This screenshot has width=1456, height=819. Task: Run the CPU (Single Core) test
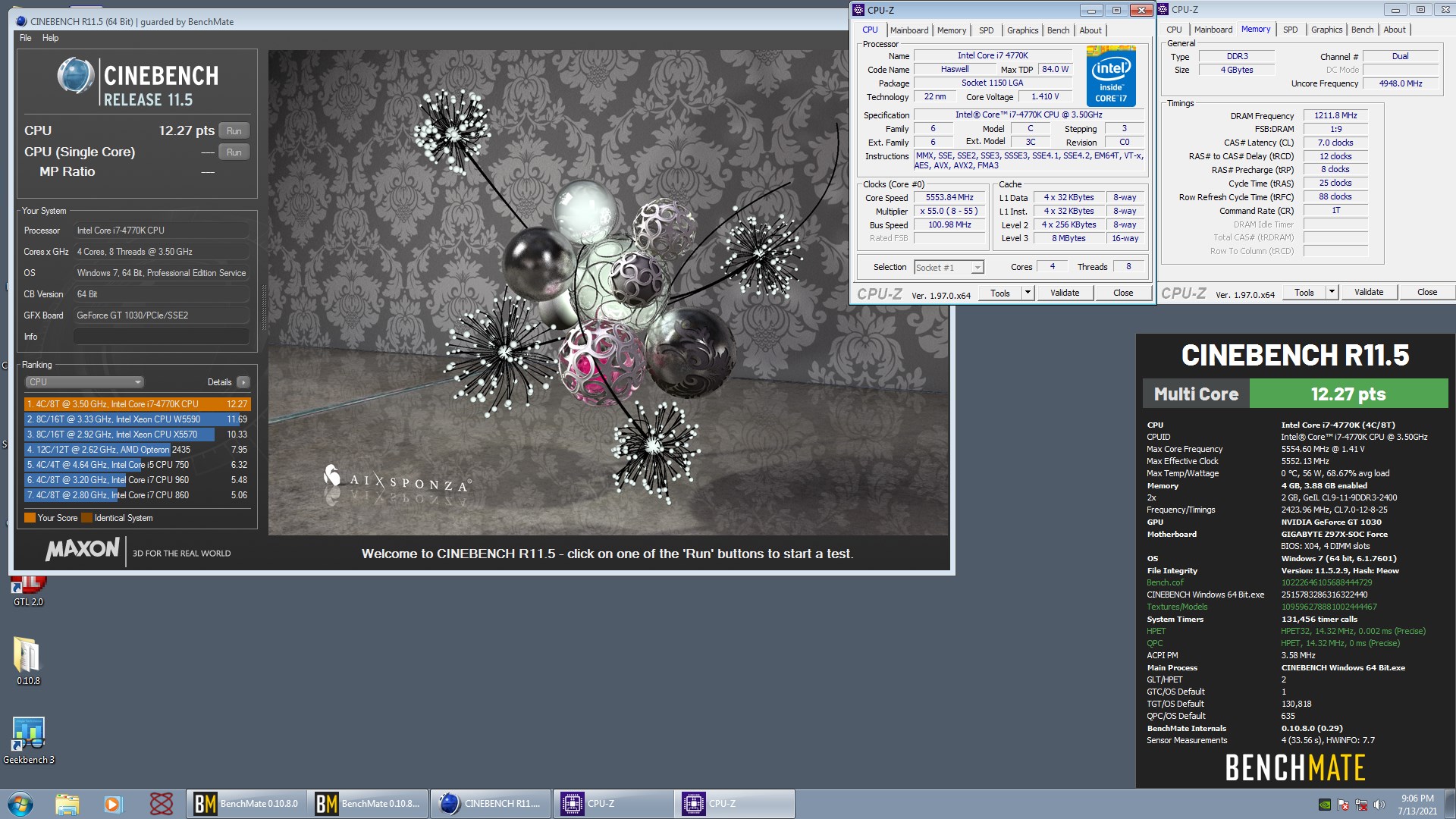pyautogui.click(x=234, y=152)
